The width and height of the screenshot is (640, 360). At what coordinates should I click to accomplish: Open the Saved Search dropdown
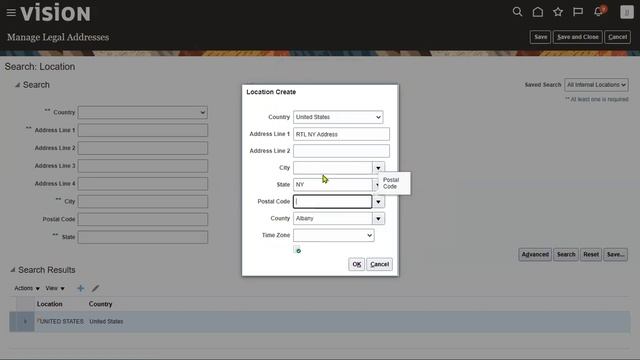[596, 85]
